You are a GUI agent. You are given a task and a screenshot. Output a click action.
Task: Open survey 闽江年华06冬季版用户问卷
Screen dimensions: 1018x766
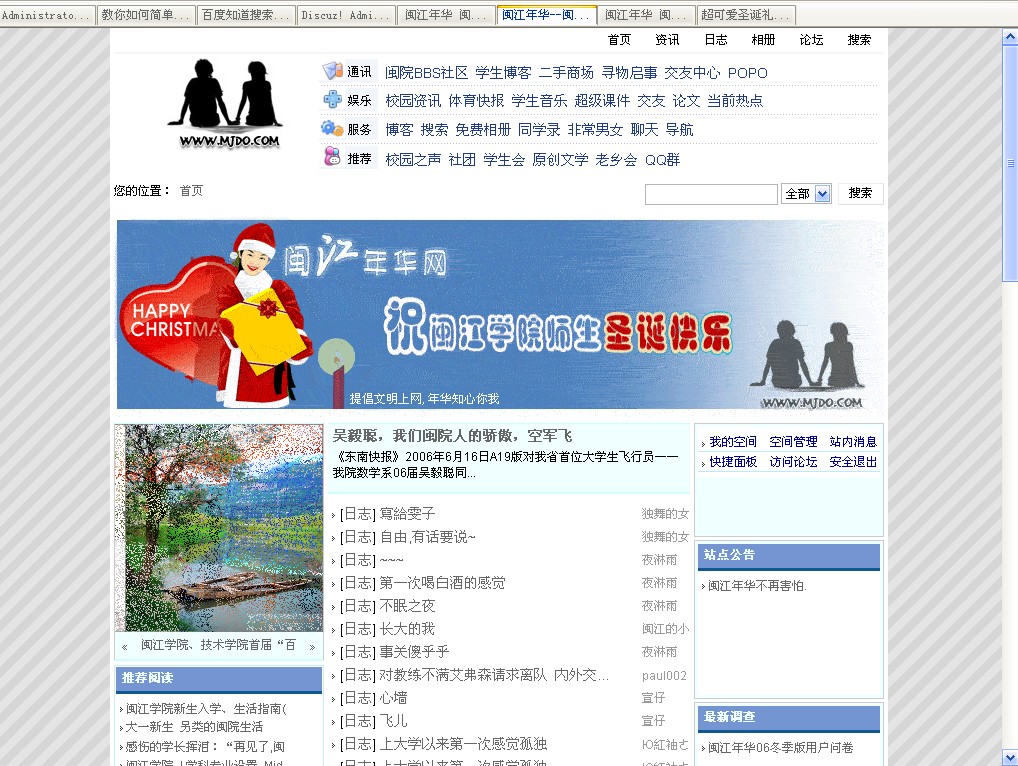coord(781,748)
